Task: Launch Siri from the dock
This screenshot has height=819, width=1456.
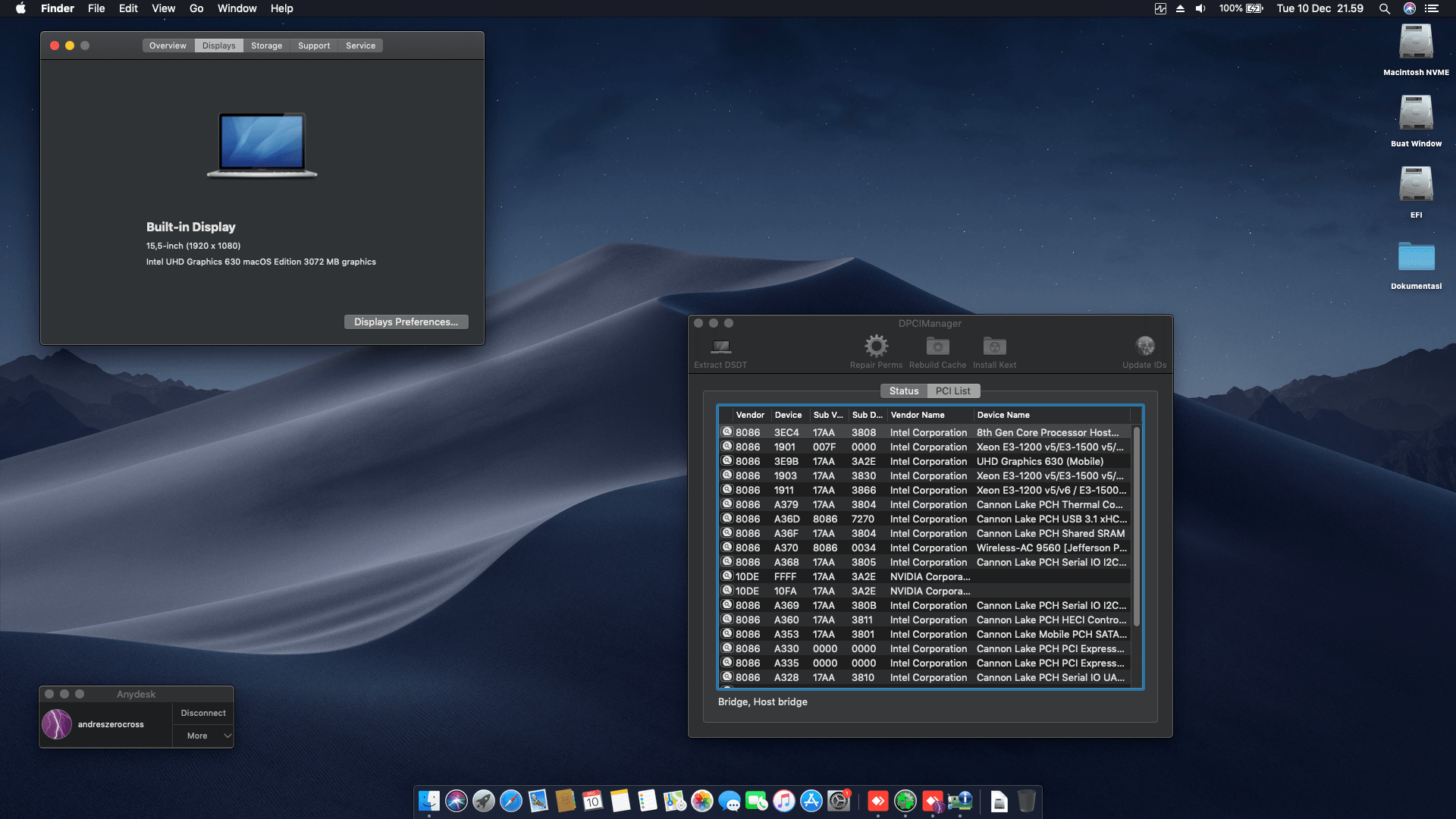Action: coord(457,801)
